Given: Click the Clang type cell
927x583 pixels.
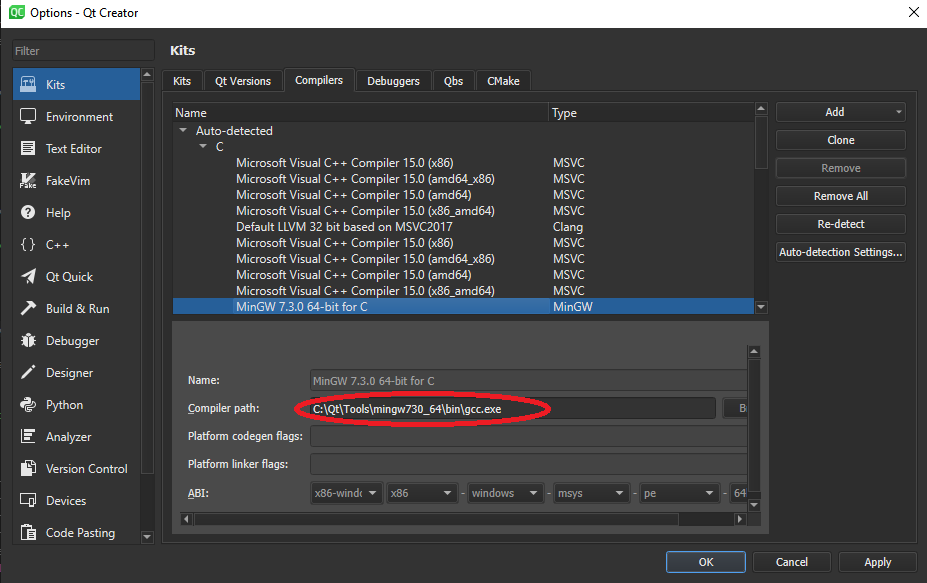Looking at the screenshot, I should [568, 226].
